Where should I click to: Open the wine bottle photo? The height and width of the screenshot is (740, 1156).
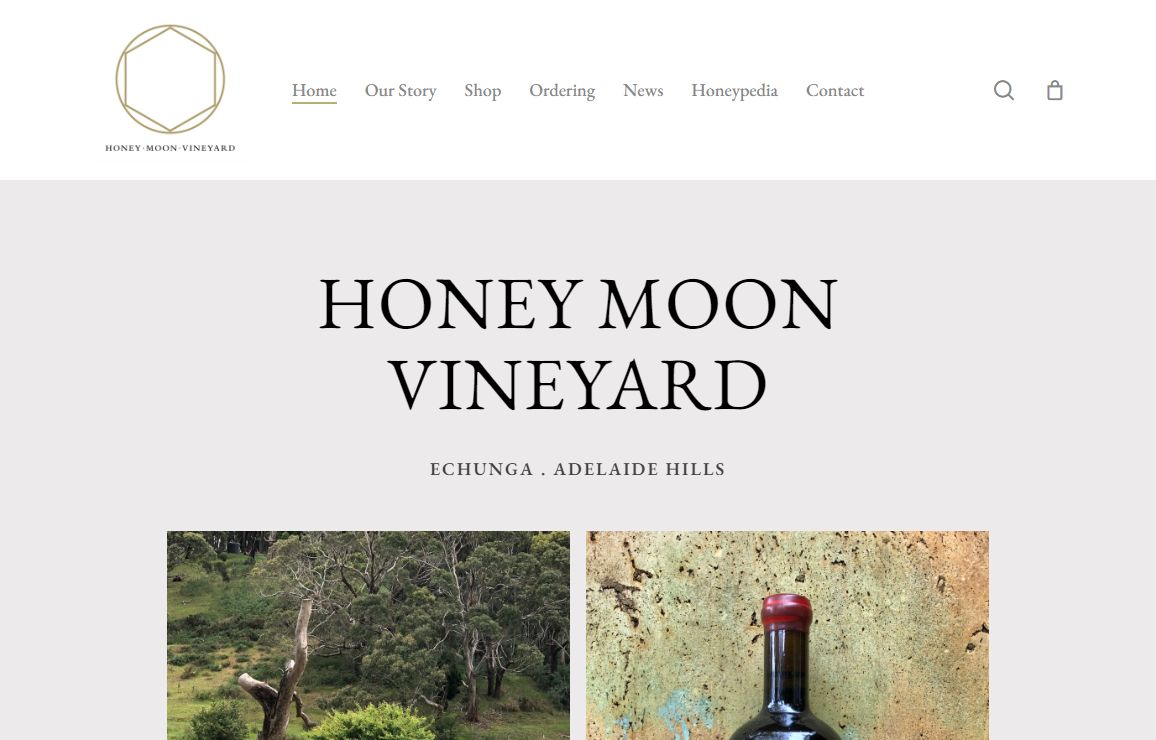coord(787,635)
